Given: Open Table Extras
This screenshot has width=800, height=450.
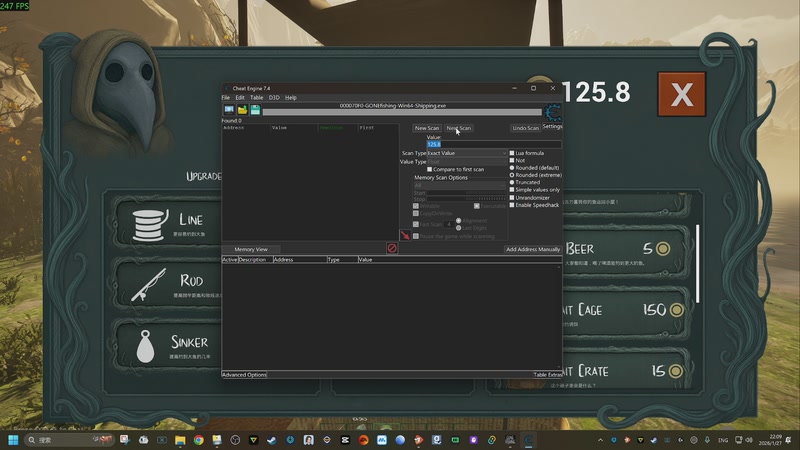Looking at the screenshot, I should (x=547, y=374).
